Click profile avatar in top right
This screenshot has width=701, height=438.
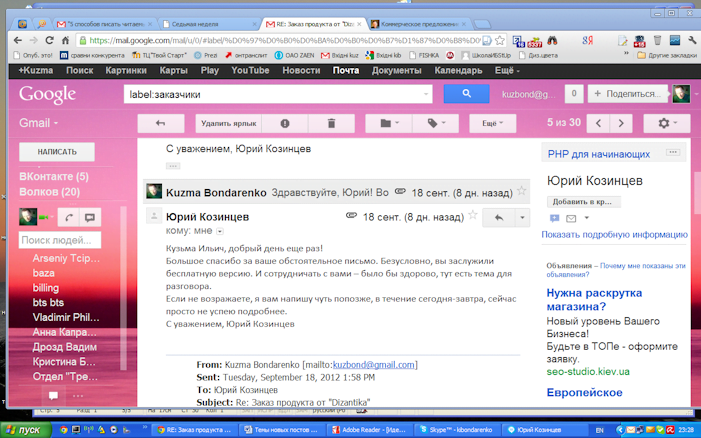[x=681, y=94]
